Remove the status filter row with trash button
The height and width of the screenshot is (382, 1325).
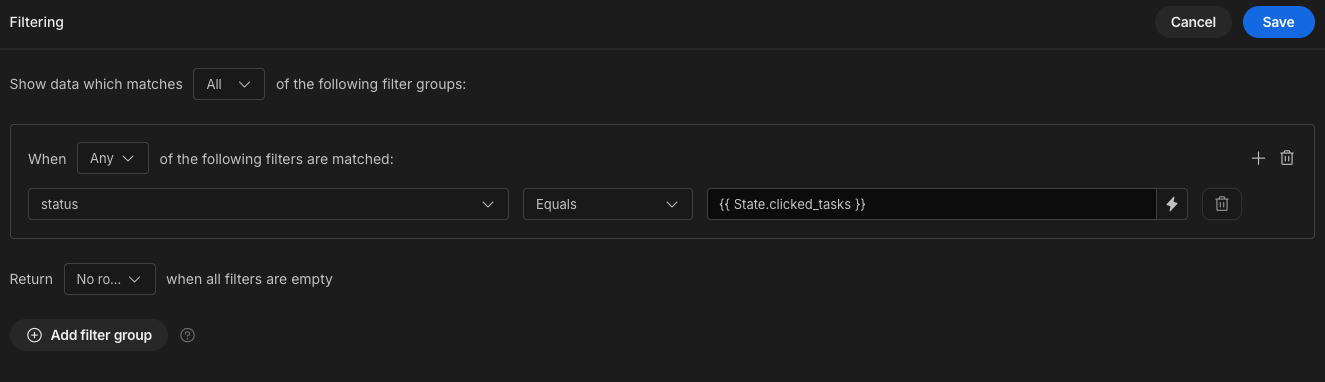[x=1221, y=204]
